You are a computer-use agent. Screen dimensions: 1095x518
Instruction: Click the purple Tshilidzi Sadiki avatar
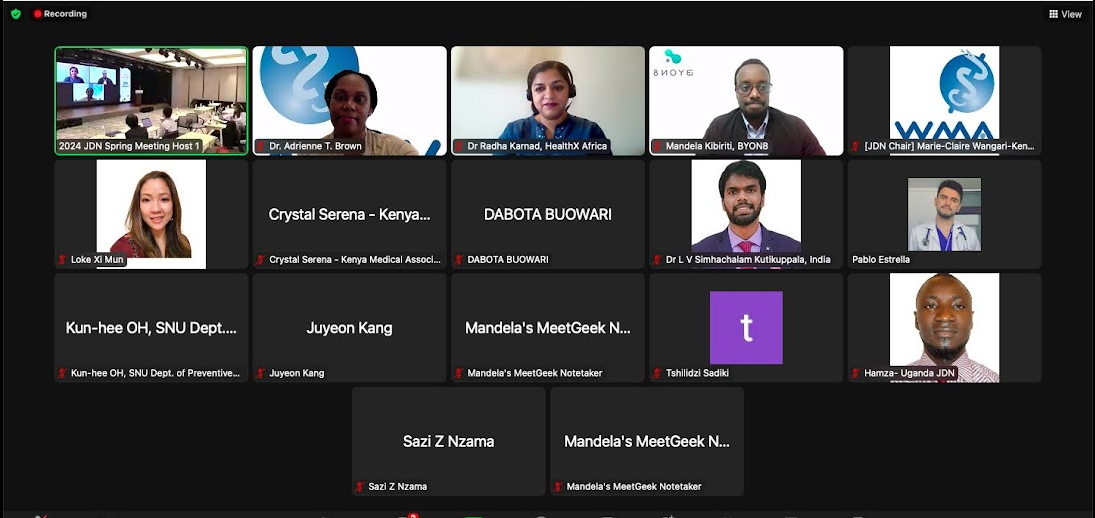tap(746, 327)
